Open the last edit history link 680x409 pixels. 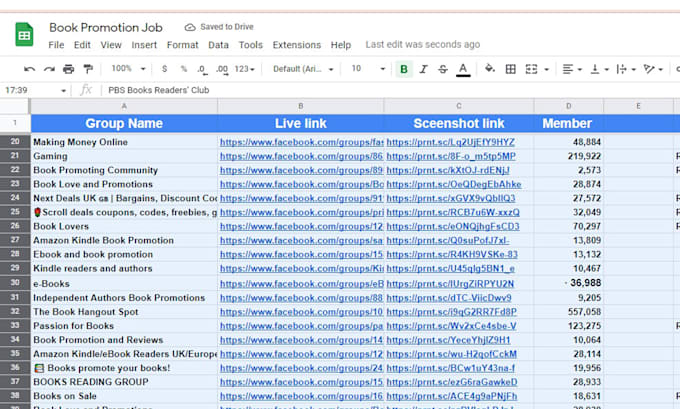(422, 44)
